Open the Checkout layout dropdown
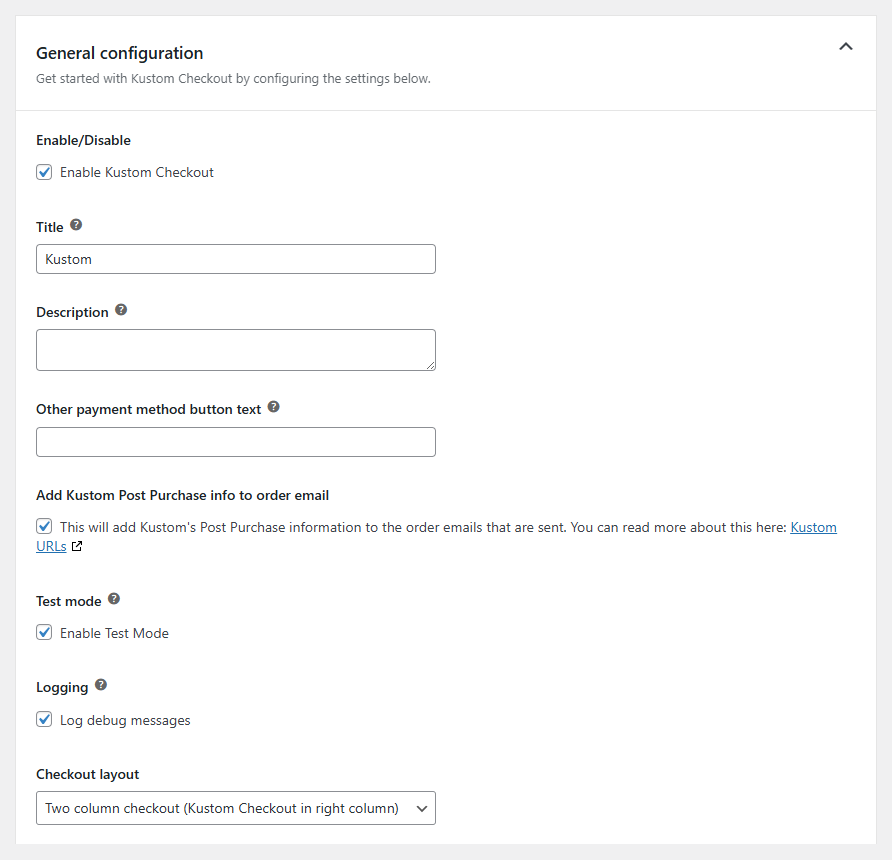892x860 pixels. [235, 808]
